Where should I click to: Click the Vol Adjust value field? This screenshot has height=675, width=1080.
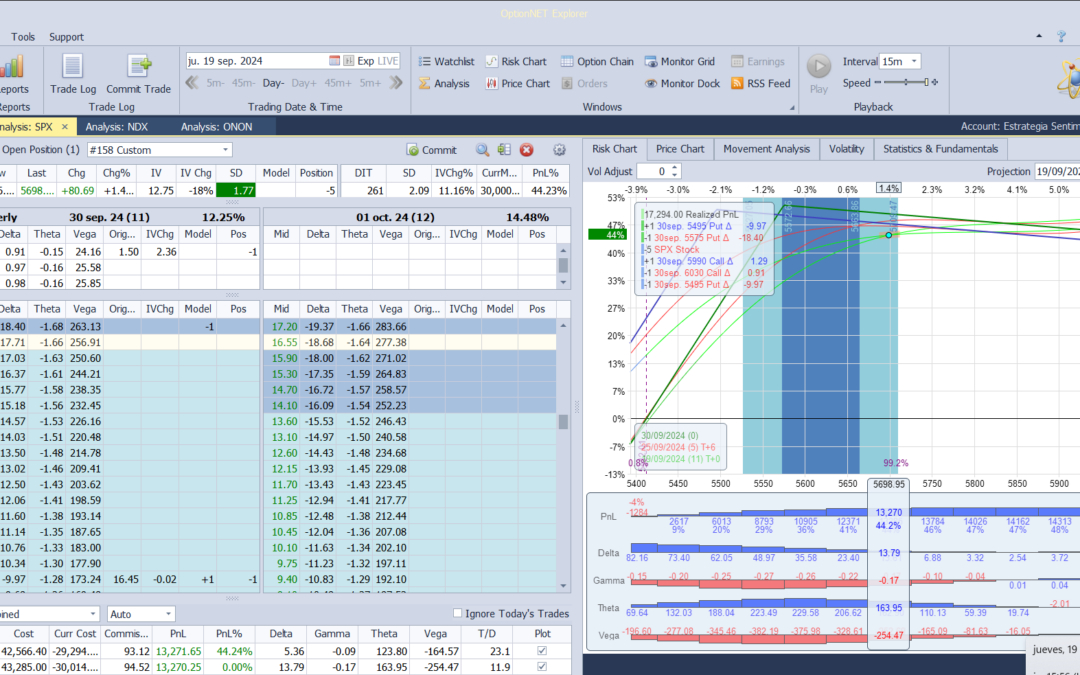tap(653, 172)
